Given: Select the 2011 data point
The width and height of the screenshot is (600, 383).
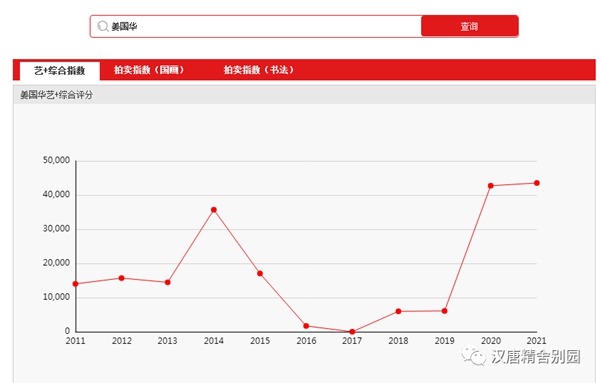Looking at the screenshot, I should 75,284.
